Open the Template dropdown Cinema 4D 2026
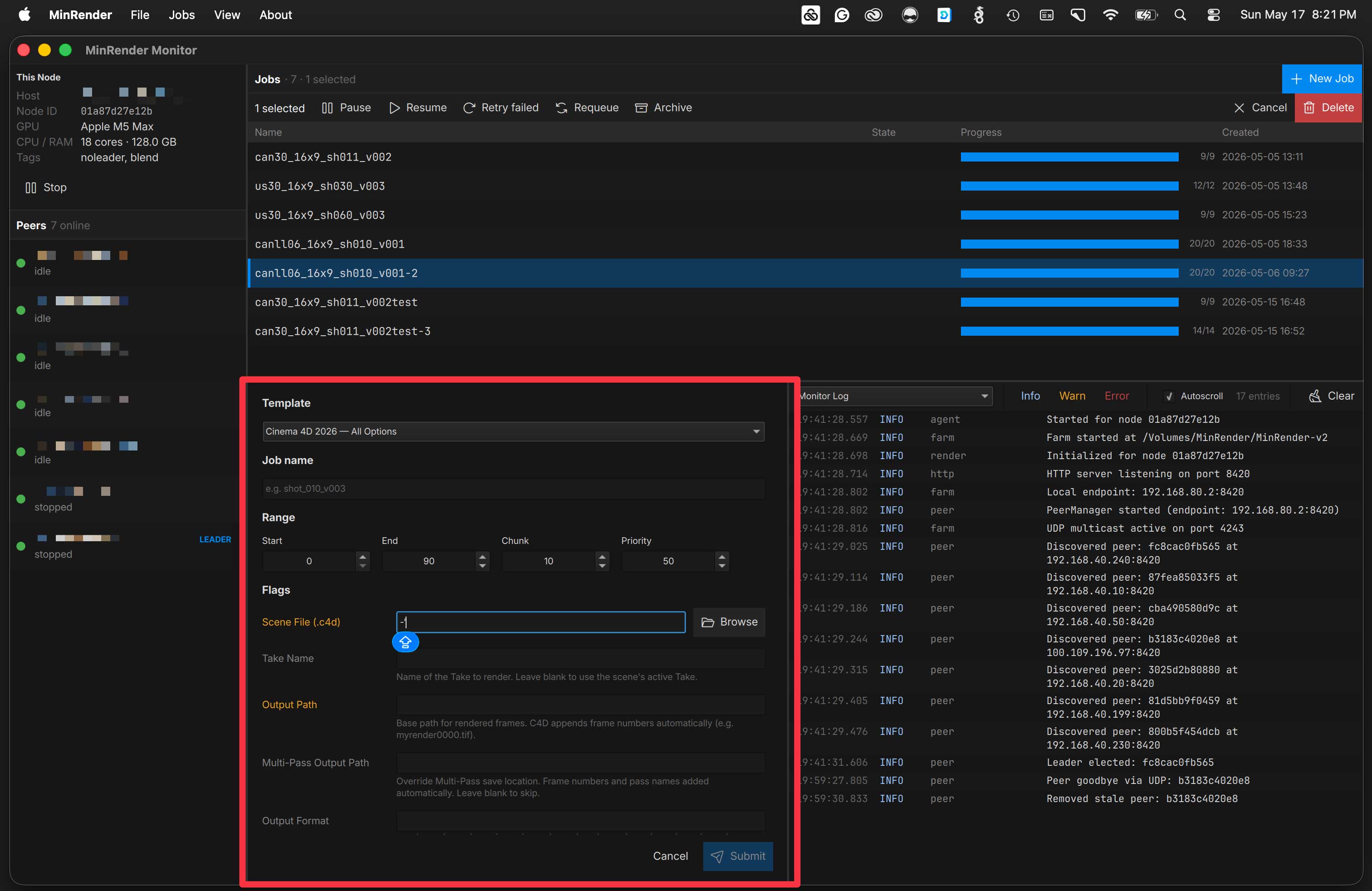Viewport: 1372px width, 891px height. (513, 431)
